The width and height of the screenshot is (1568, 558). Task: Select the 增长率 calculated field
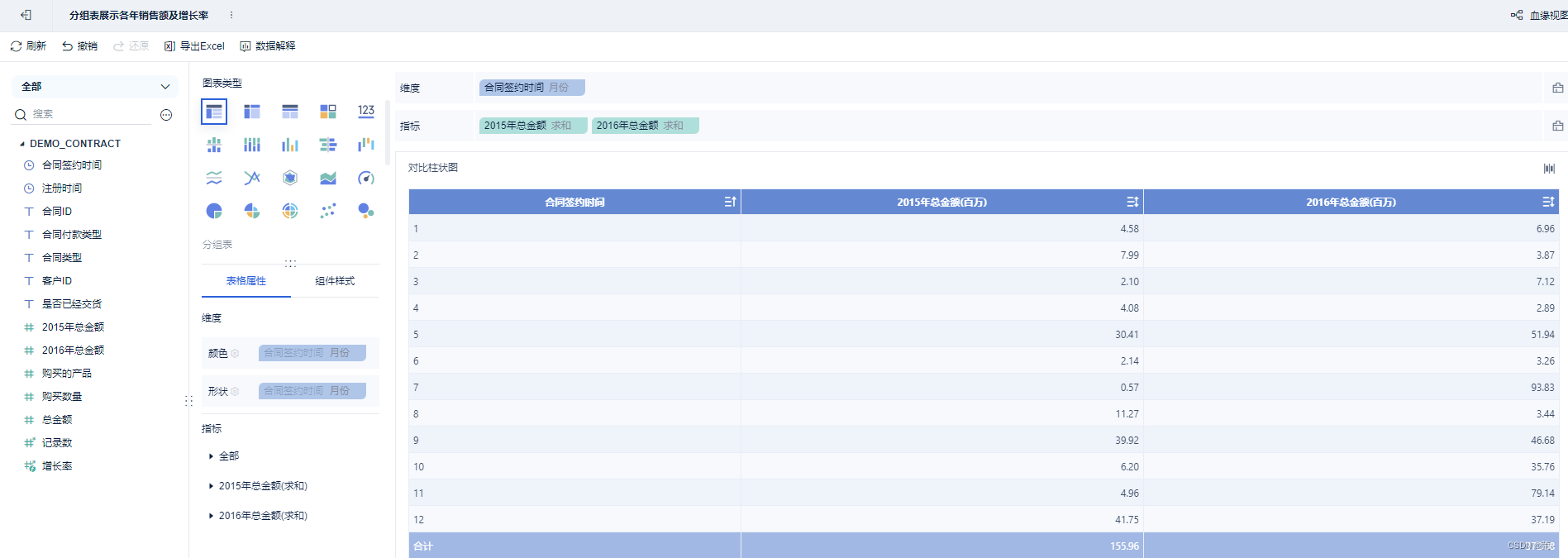pyautogui.click(x=57, y=466)
